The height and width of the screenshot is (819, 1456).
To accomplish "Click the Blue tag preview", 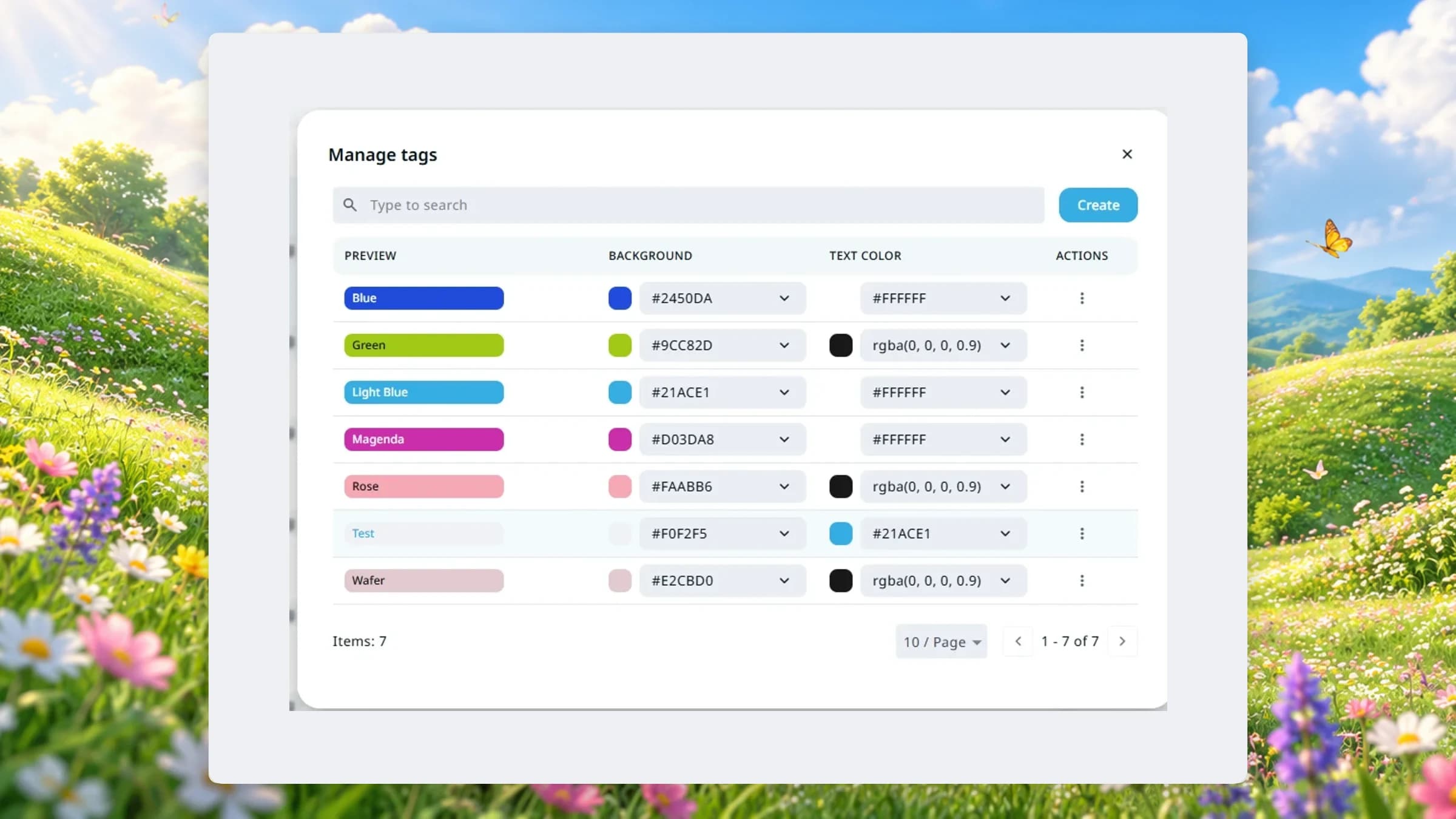I will [x=423, y=298].
